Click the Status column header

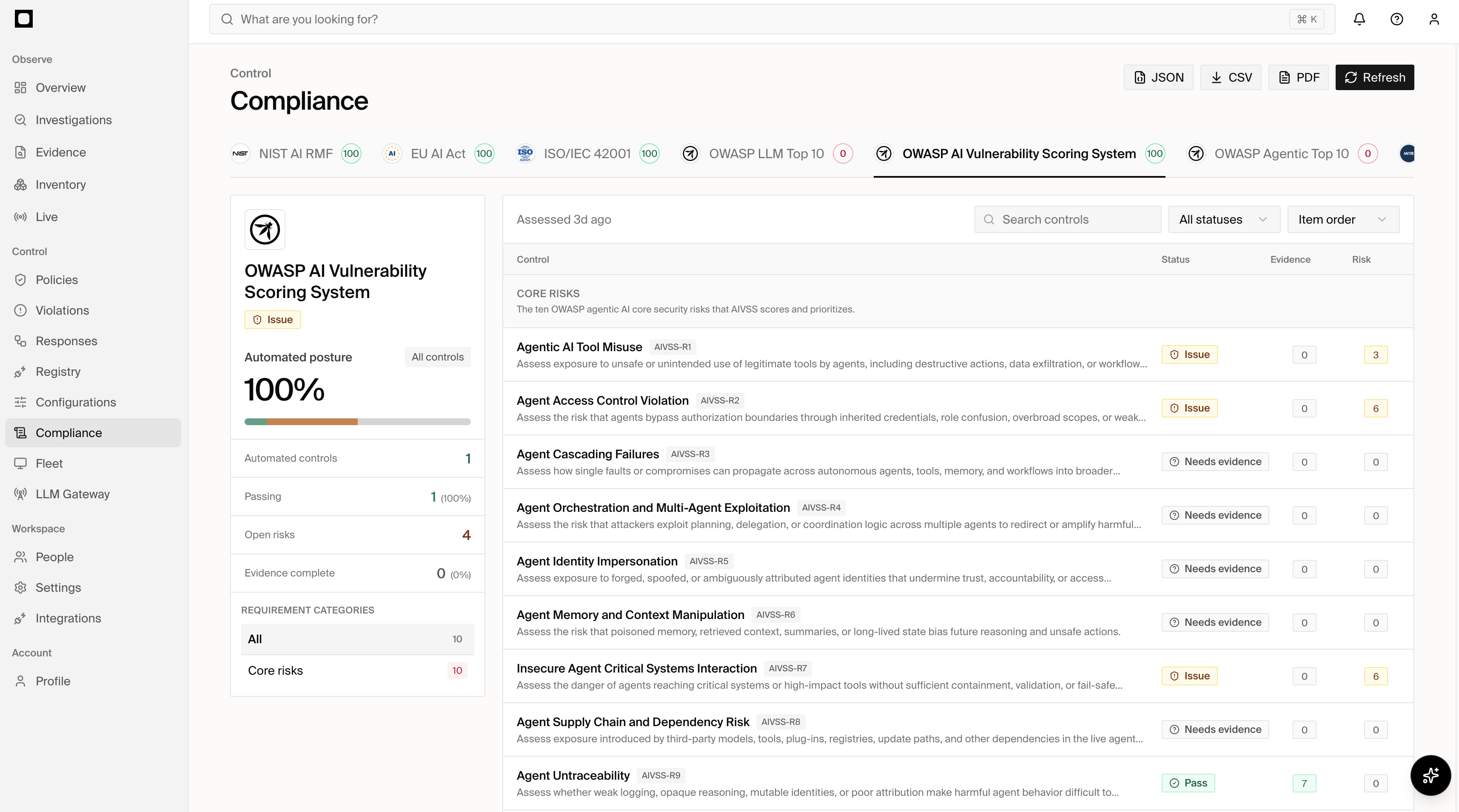pos(1175,259)
